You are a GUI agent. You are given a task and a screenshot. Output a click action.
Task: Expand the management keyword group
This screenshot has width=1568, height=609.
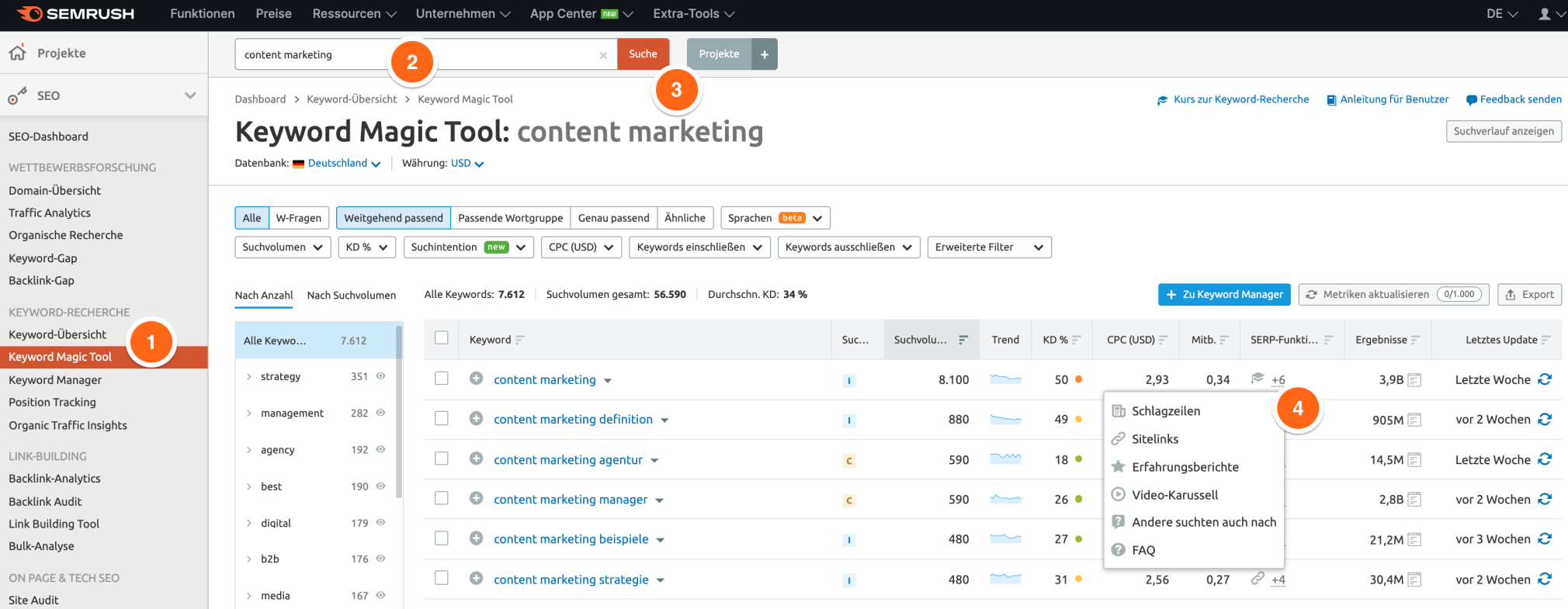tap(248, 413)
